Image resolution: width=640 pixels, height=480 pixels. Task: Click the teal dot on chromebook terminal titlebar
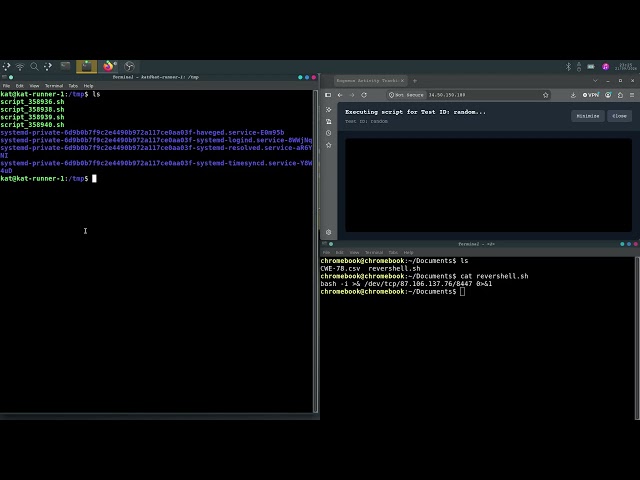622,244
